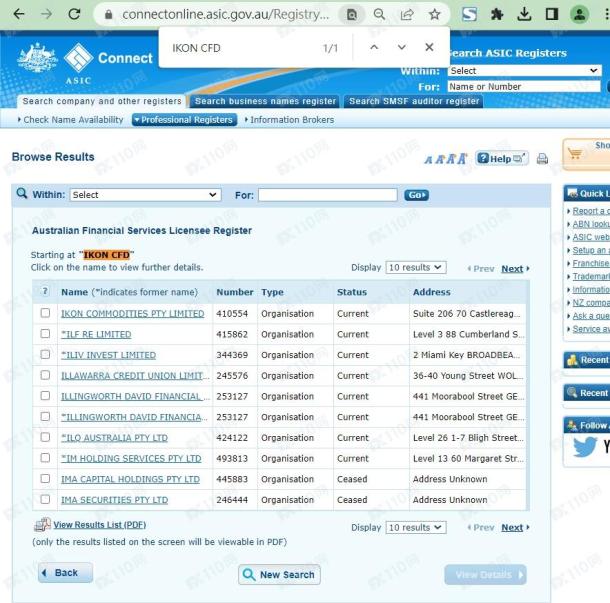Expand top Display 10 results dropdown
The image size is (610, 603).
click(416, 268)
